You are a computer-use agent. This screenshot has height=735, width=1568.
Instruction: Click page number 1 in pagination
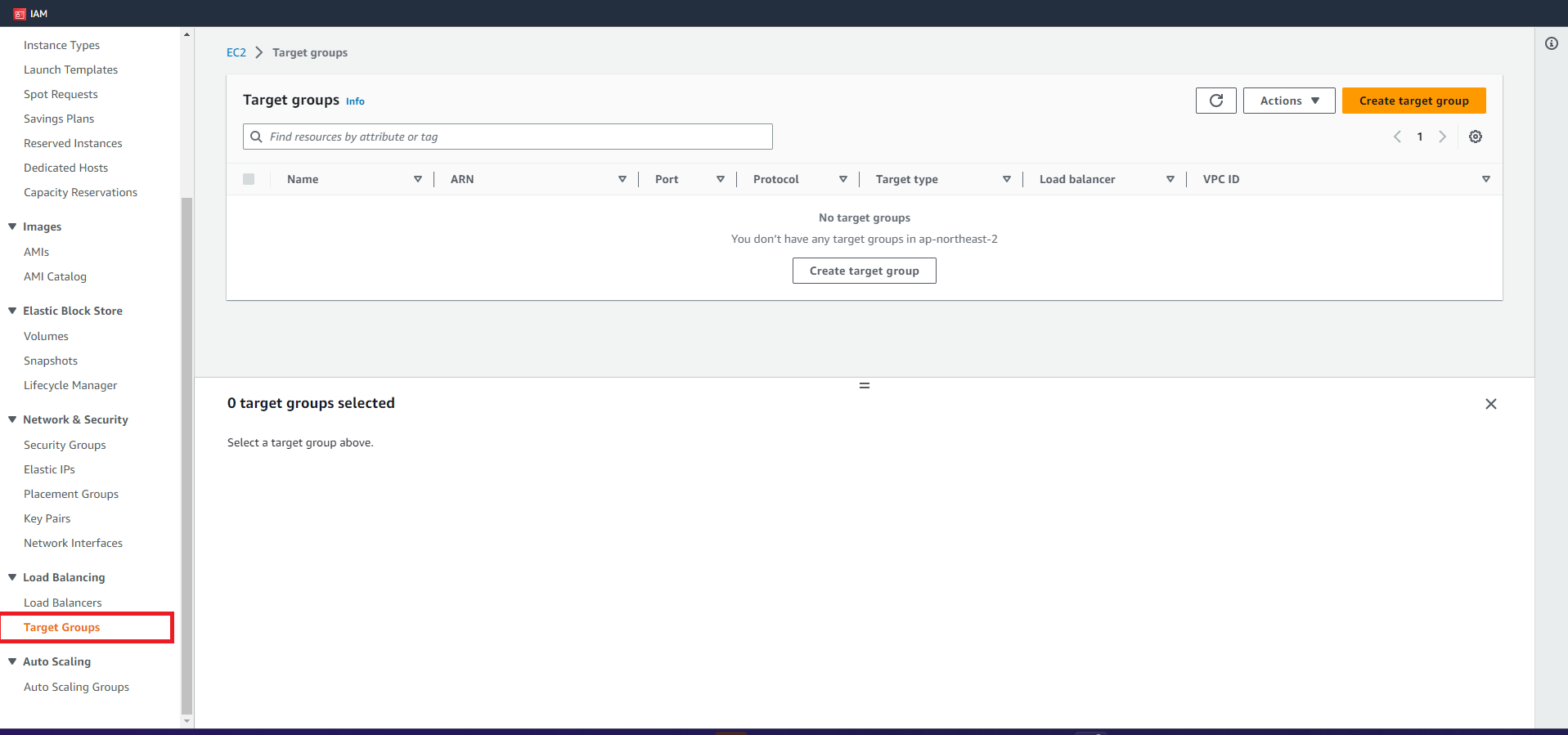click(1419, 137)
